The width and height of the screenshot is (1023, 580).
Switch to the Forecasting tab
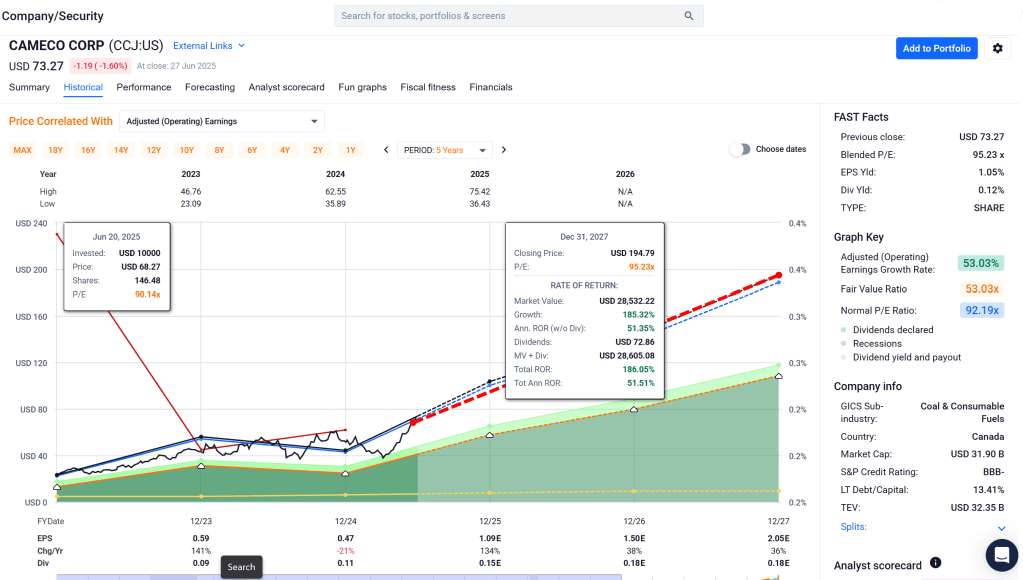click(210, 87)
